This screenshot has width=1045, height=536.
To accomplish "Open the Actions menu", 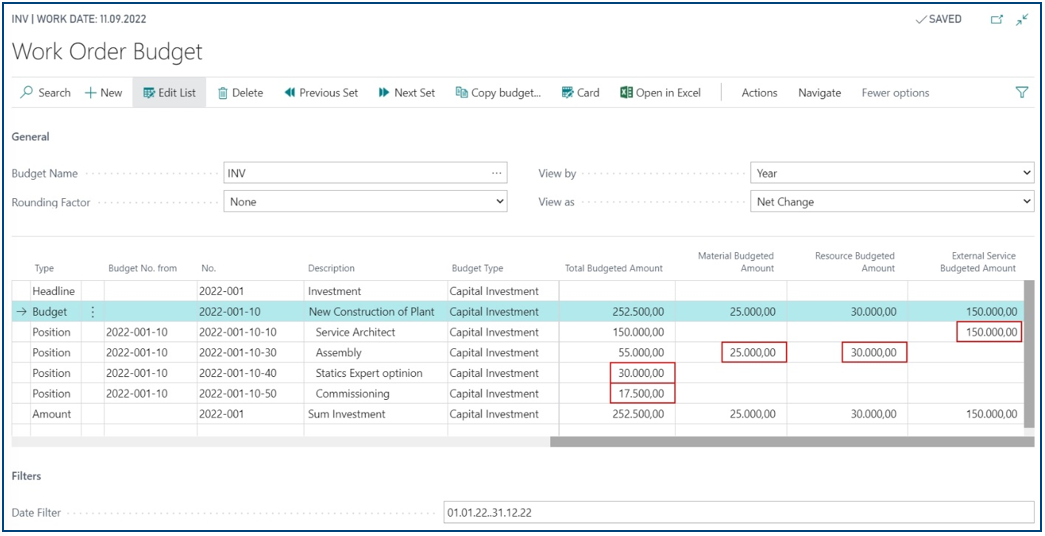I will point(759,93).
